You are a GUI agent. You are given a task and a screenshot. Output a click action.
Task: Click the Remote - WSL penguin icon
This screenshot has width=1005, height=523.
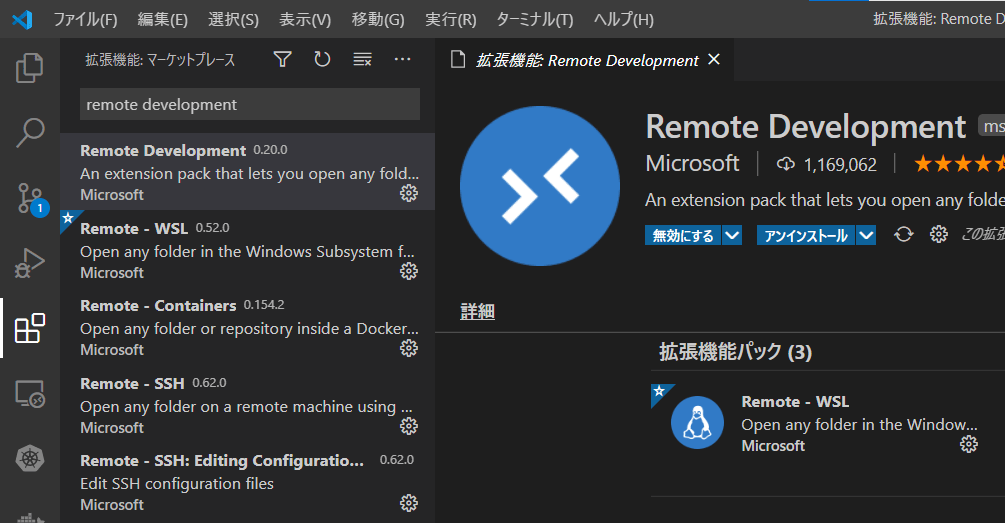(697, 422)
